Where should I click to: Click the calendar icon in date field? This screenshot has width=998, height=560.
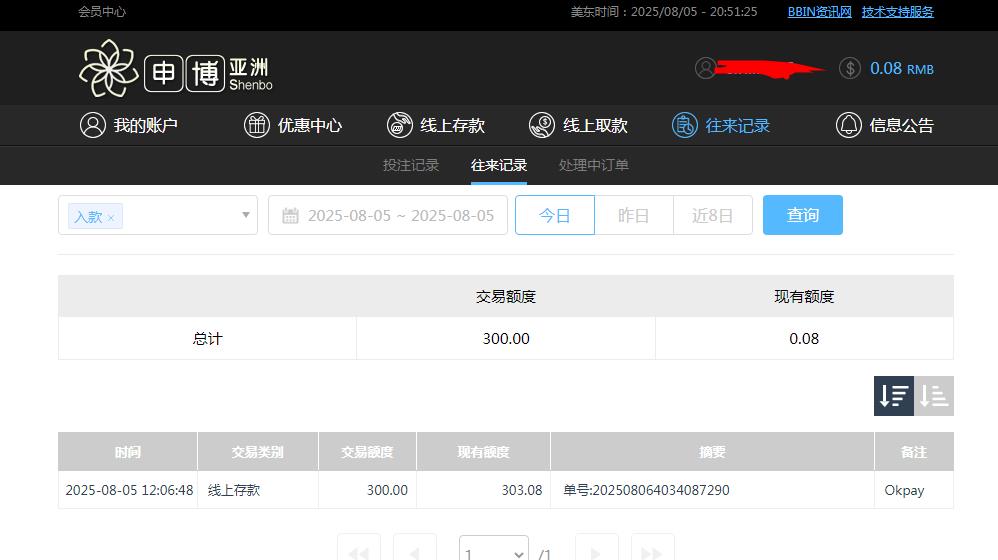tap(290, 216)
